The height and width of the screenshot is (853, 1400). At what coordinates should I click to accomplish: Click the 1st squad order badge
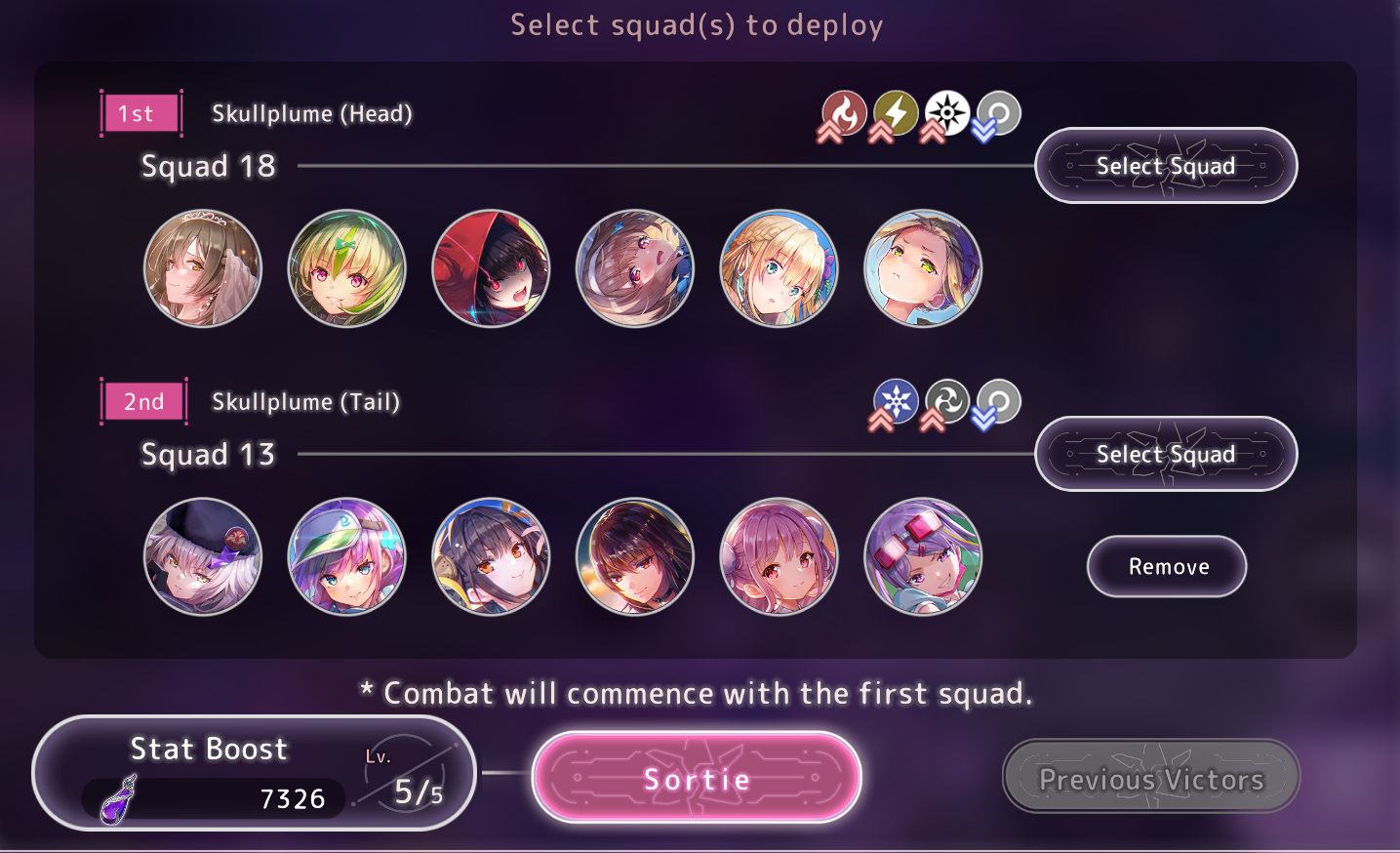142,113
